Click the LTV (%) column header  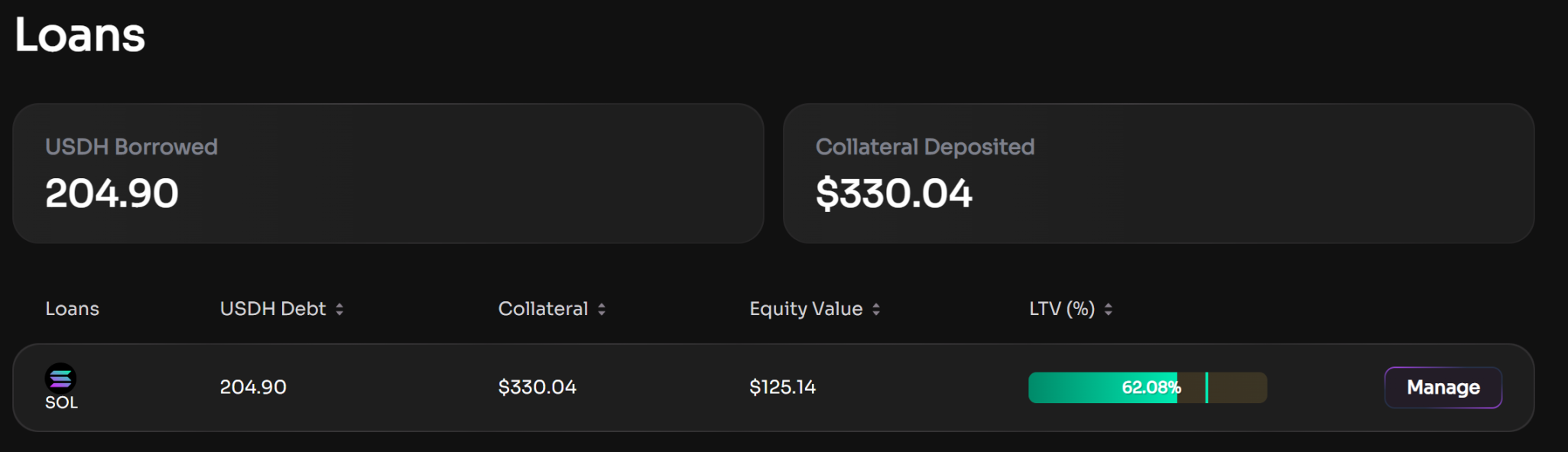pos(1062,308)
